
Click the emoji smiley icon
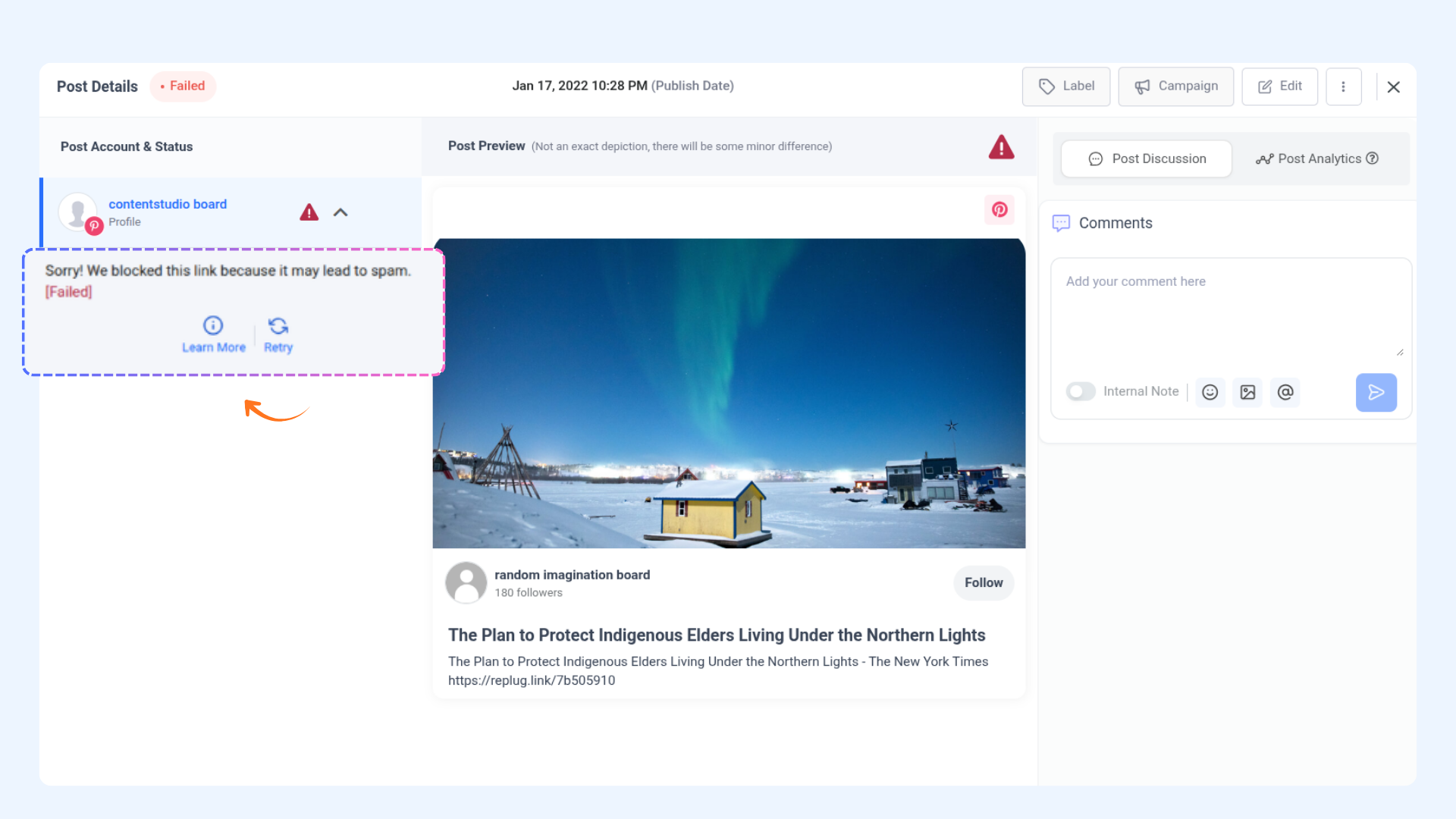click(1210, 392)
